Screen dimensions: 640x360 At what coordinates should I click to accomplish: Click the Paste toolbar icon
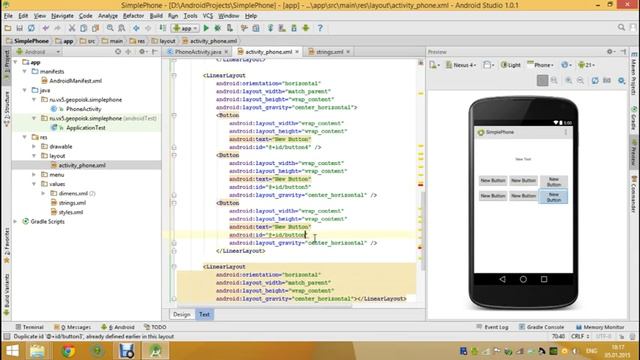[96, 28]
